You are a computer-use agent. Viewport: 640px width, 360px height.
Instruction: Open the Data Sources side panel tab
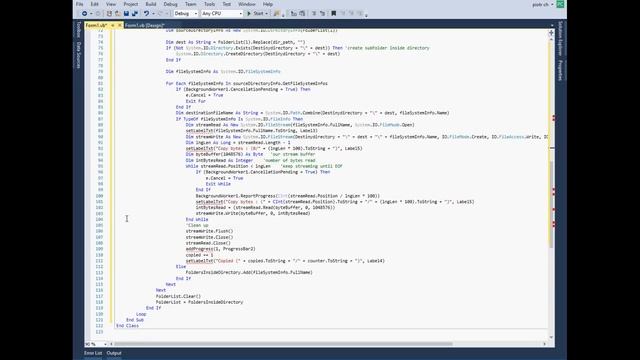coord(79,55)
